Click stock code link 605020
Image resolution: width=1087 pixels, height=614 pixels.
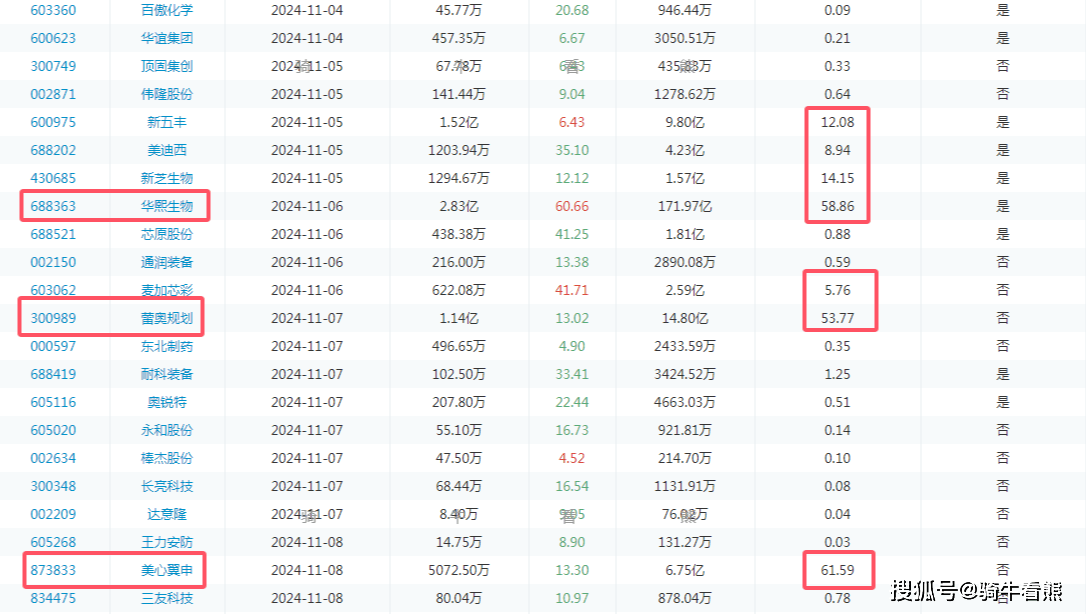click(x=53, y=430)
